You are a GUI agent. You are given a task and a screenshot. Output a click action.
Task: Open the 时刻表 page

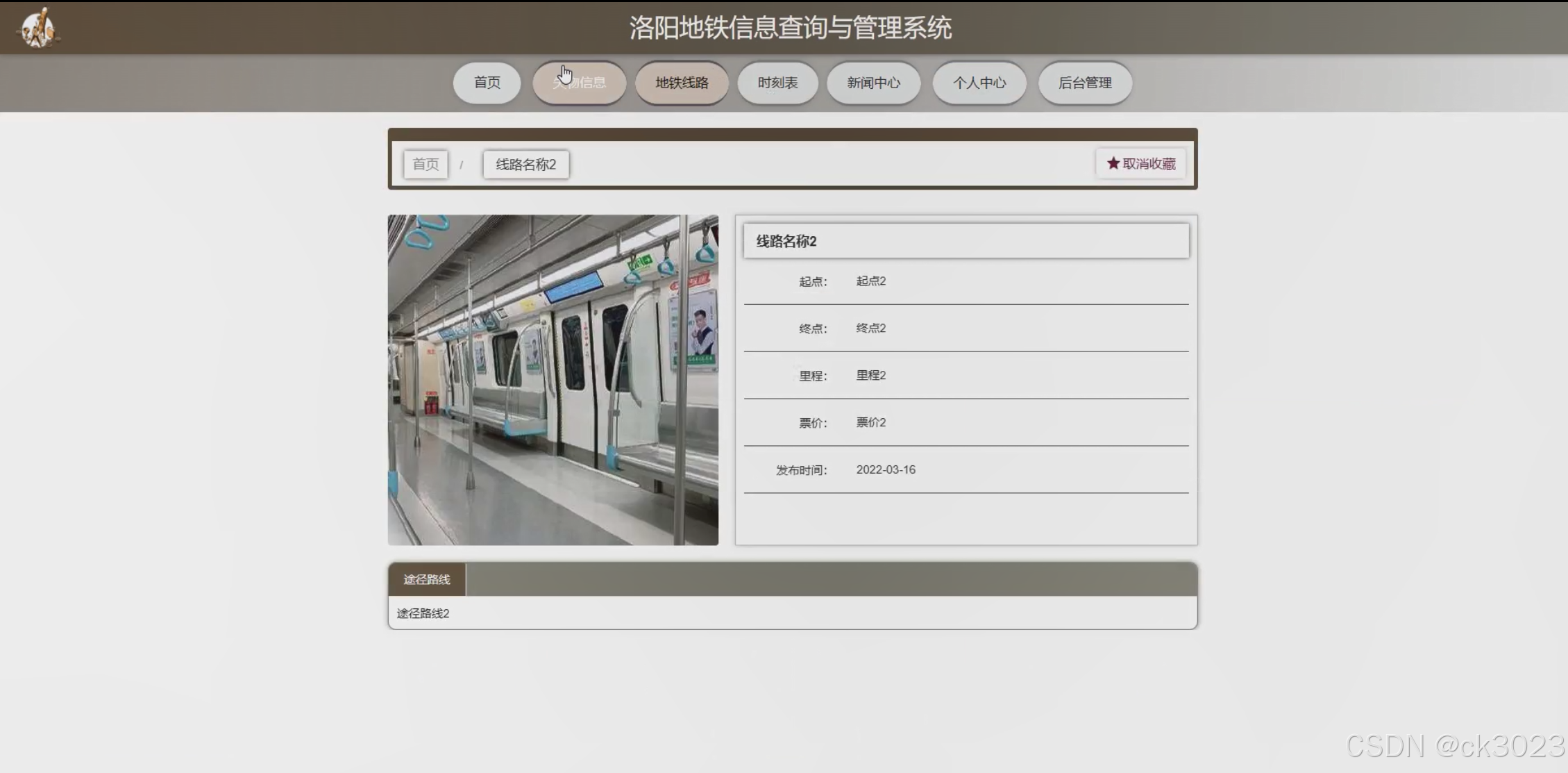pos(777,83)
